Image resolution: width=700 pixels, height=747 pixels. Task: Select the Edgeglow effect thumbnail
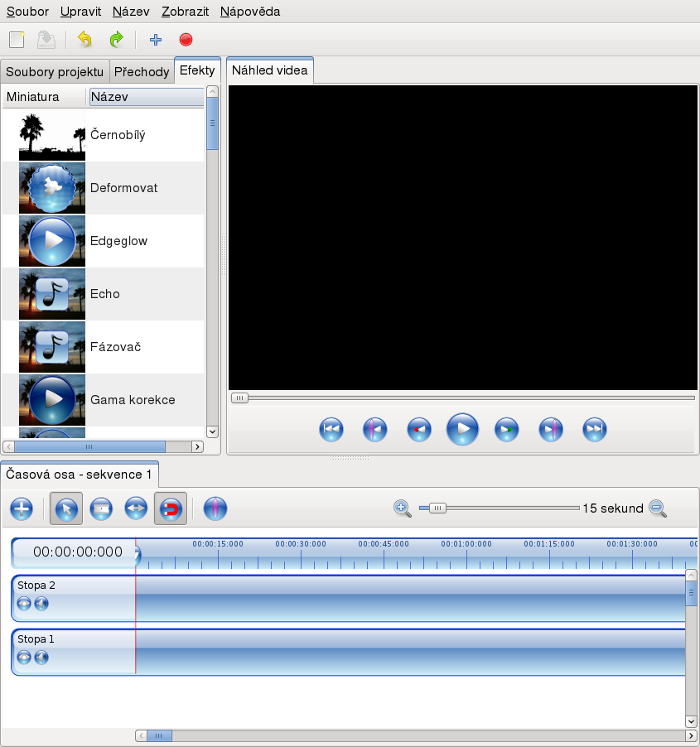(52, 241)
